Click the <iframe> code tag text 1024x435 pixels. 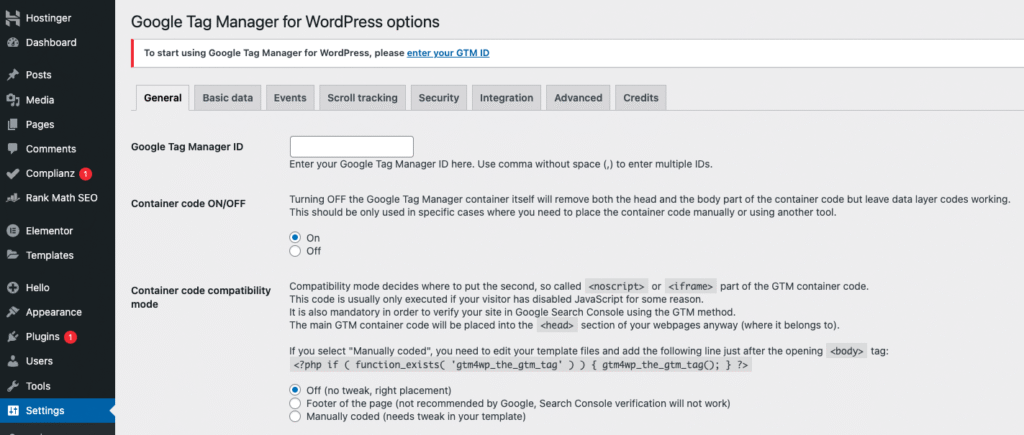(x=691, y=286)
